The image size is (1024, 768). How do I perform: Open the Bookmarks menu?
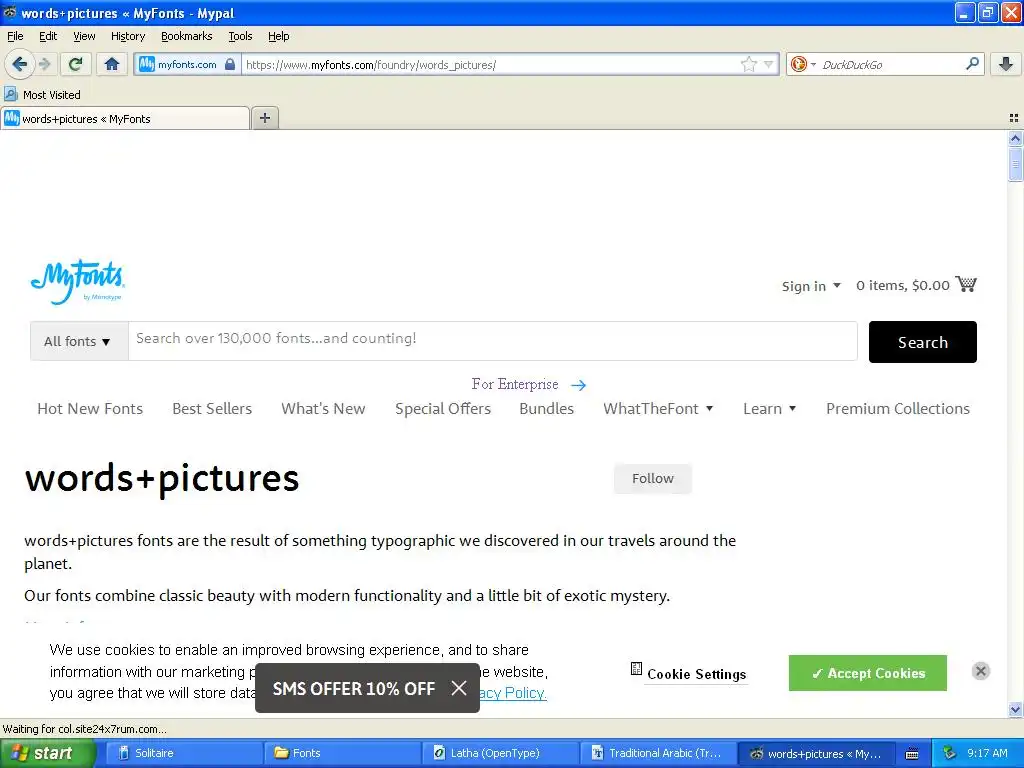(x=186, y=36)
